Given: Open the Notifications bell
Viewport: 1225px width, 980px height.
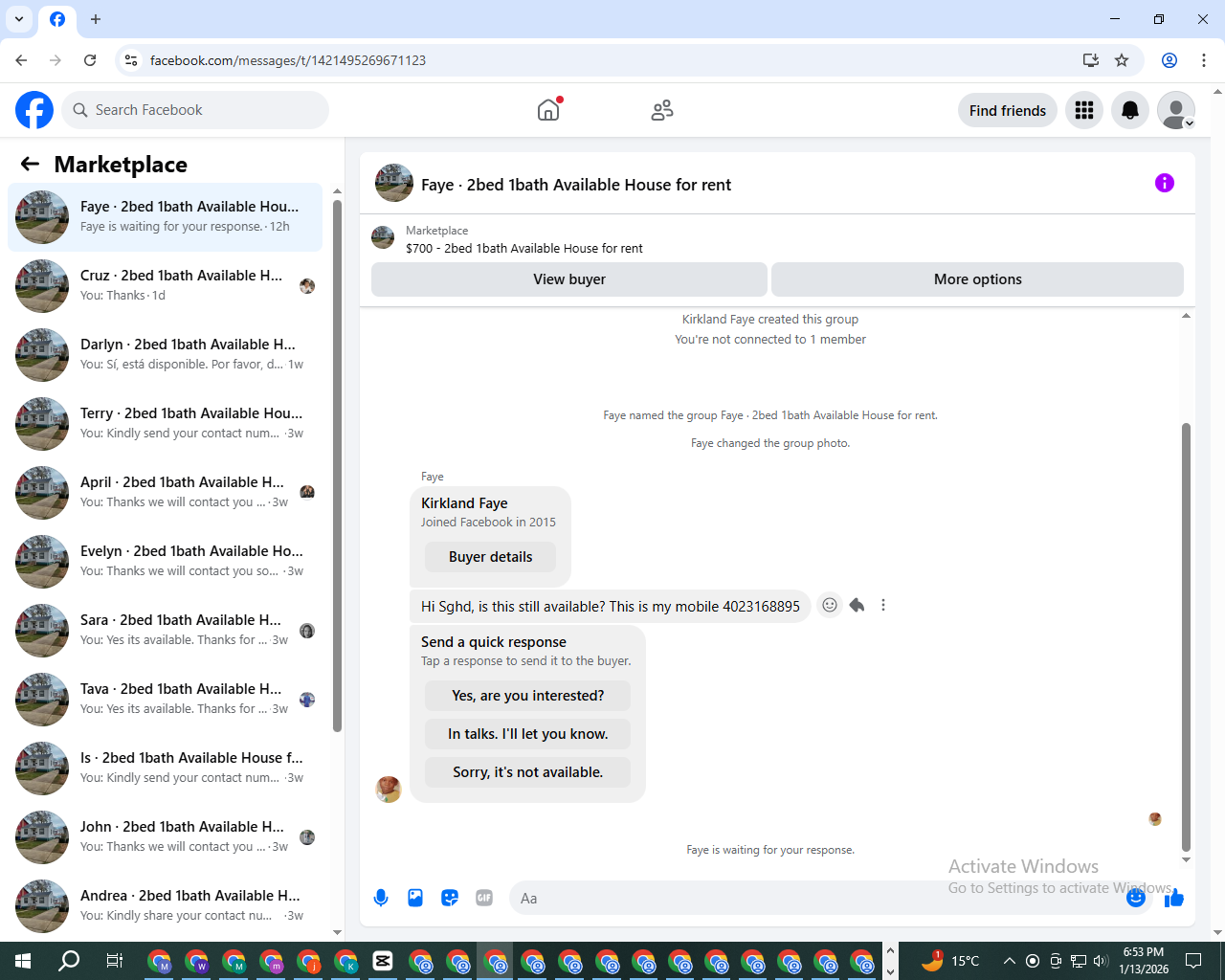Looking at the screenshot, I should tap(1130, 110).
